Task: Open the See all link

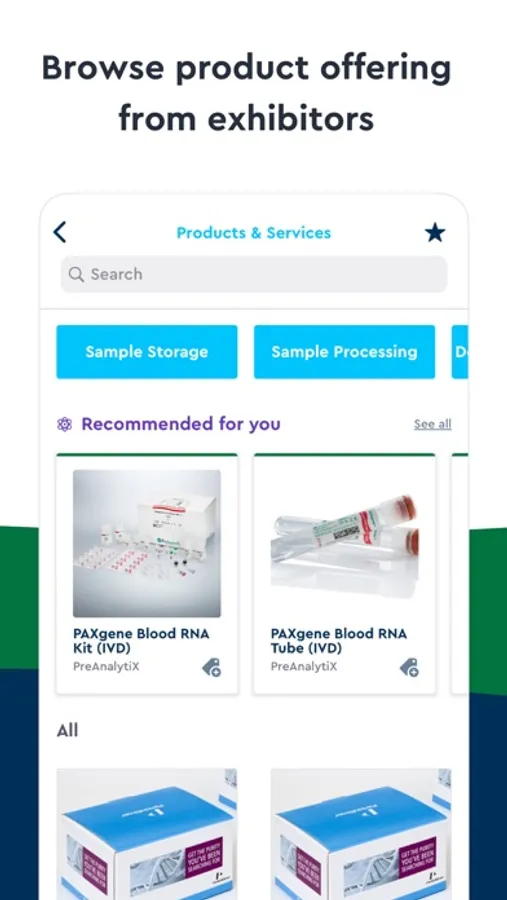Action: coord(433,424)
